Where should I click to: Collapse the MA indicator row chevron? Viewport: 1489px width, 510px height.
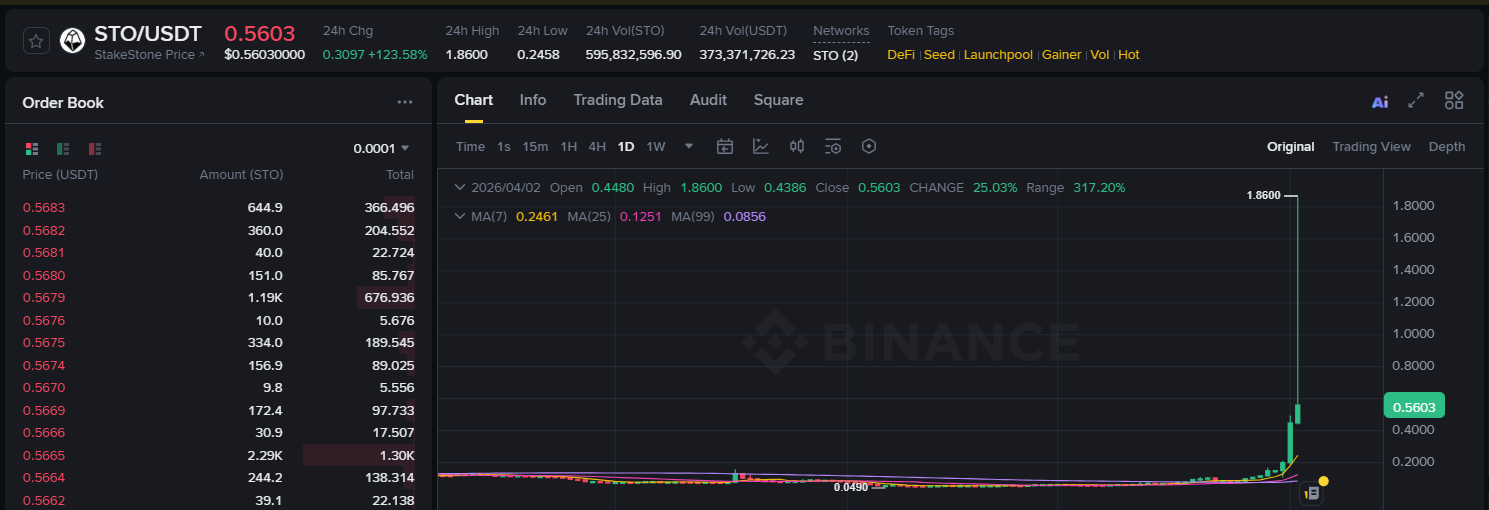460,216
